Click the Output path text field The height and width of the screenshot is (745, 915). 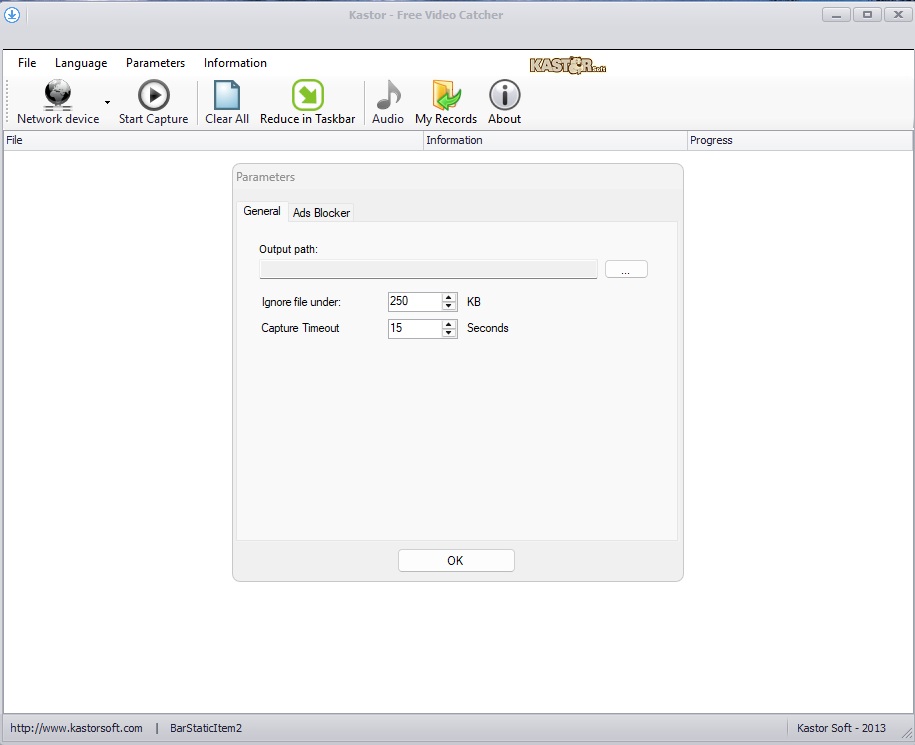(x=428, y=270)
